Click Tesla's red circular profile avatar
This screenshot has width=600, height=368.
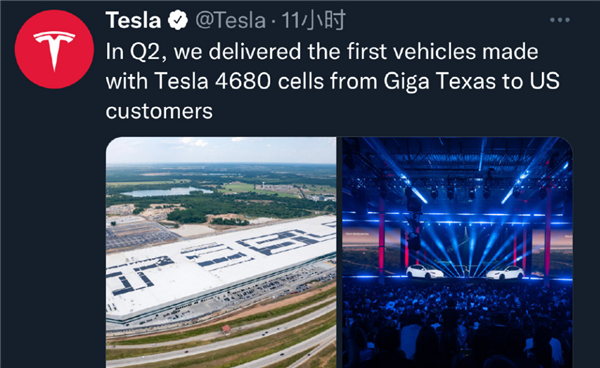coord(54,49)
